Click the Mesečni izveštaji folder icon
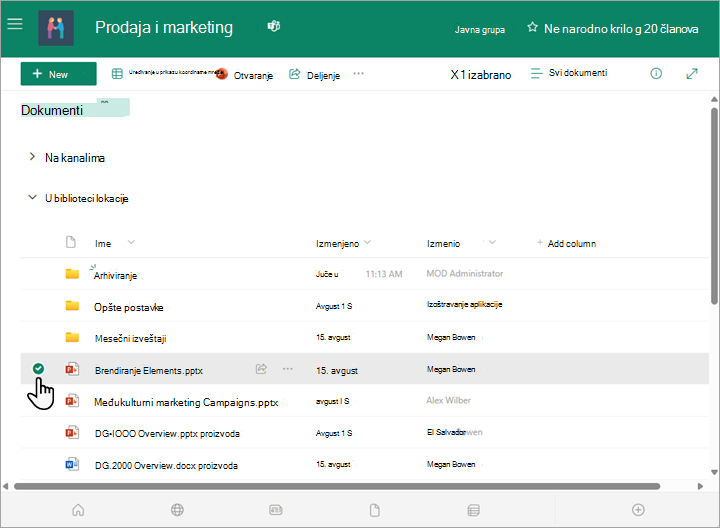 (x=72, y=337)
